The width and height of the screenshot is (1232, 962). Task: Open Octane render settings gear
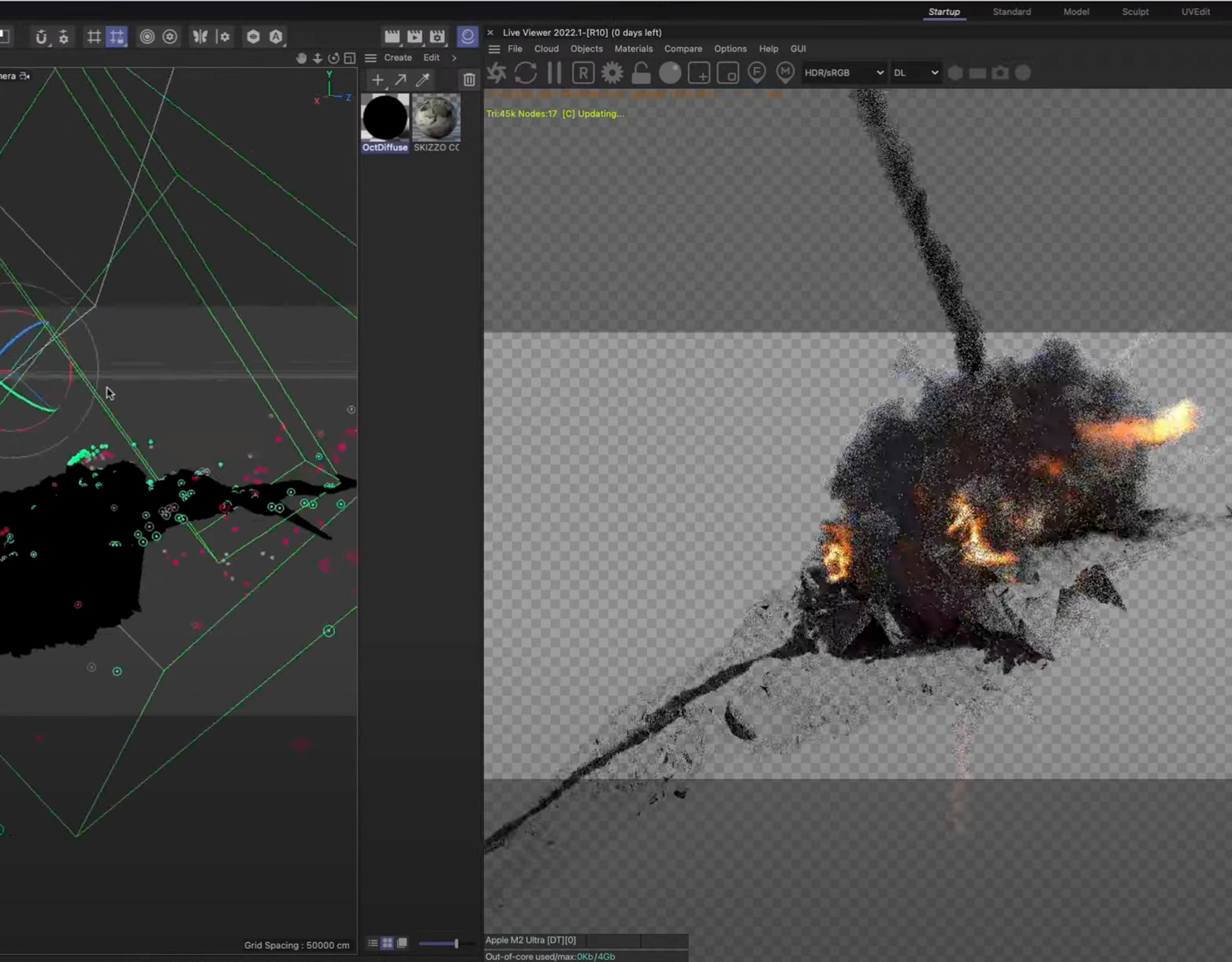coord(612,73)
